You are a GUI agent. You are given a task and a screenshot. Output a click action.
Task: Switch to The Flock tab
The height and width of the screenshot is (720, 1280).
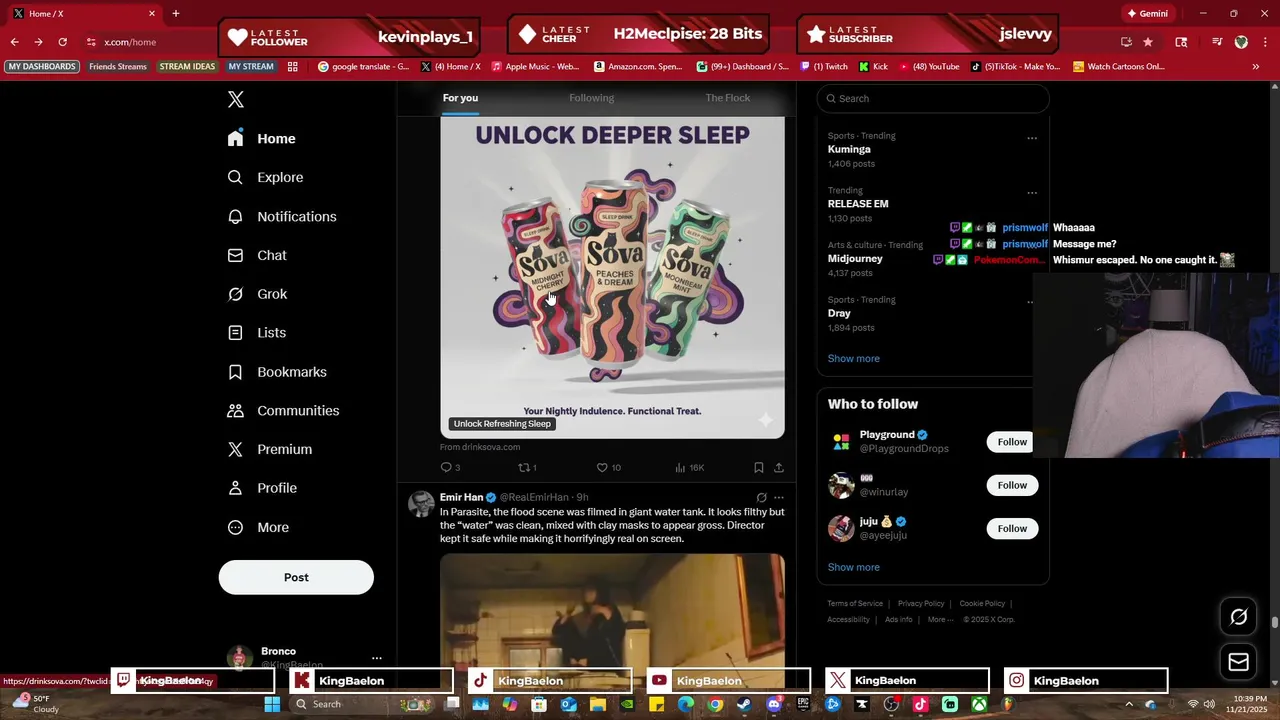coord(728,98)
